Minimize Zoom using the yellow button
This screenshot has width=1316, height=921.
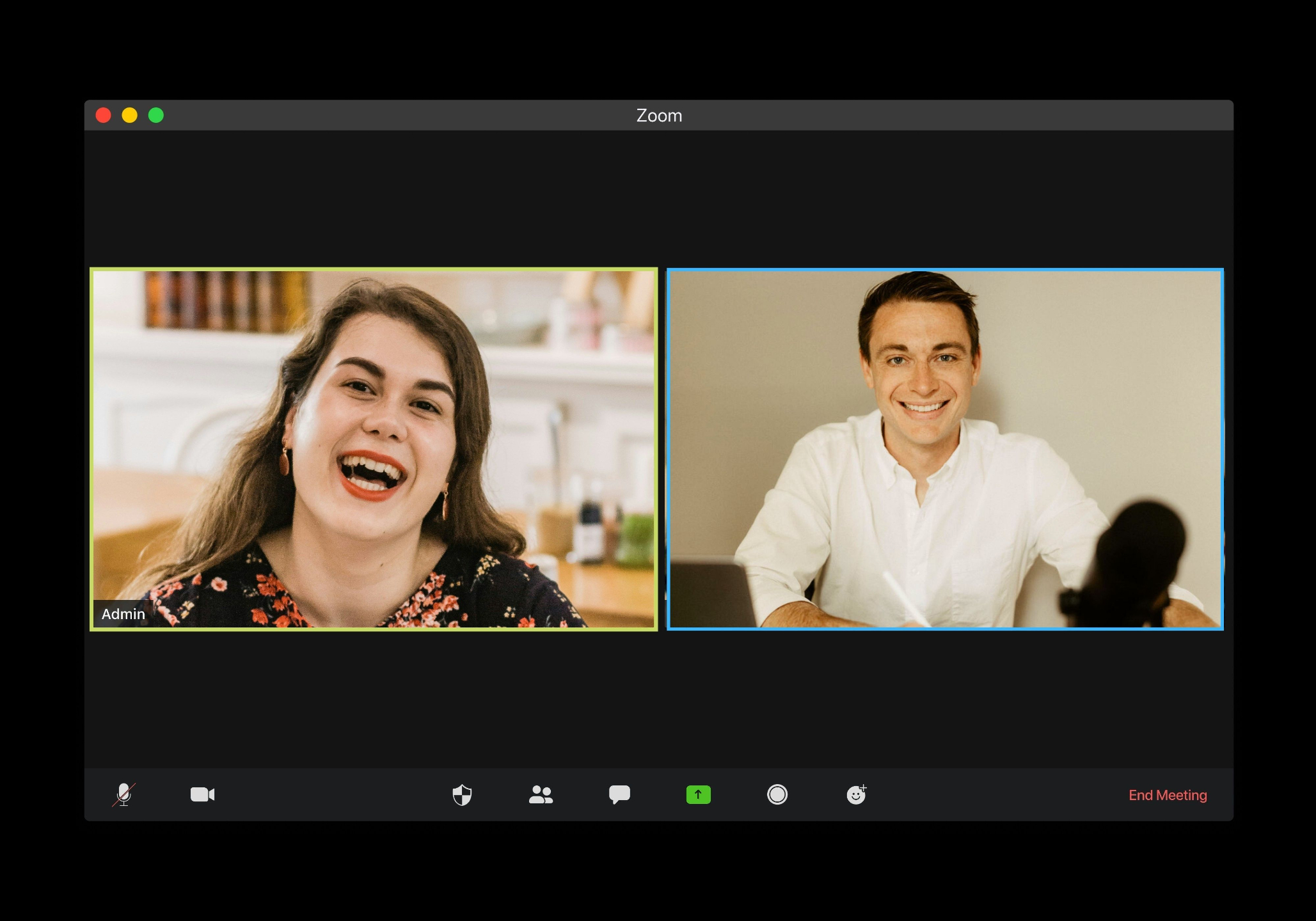coord(130,115)
